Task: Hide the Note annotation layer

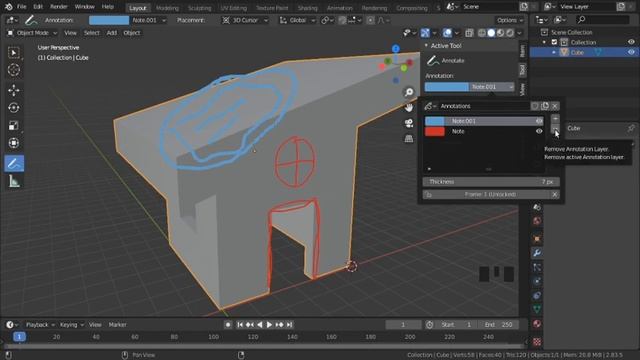Action: pos(539,131)
